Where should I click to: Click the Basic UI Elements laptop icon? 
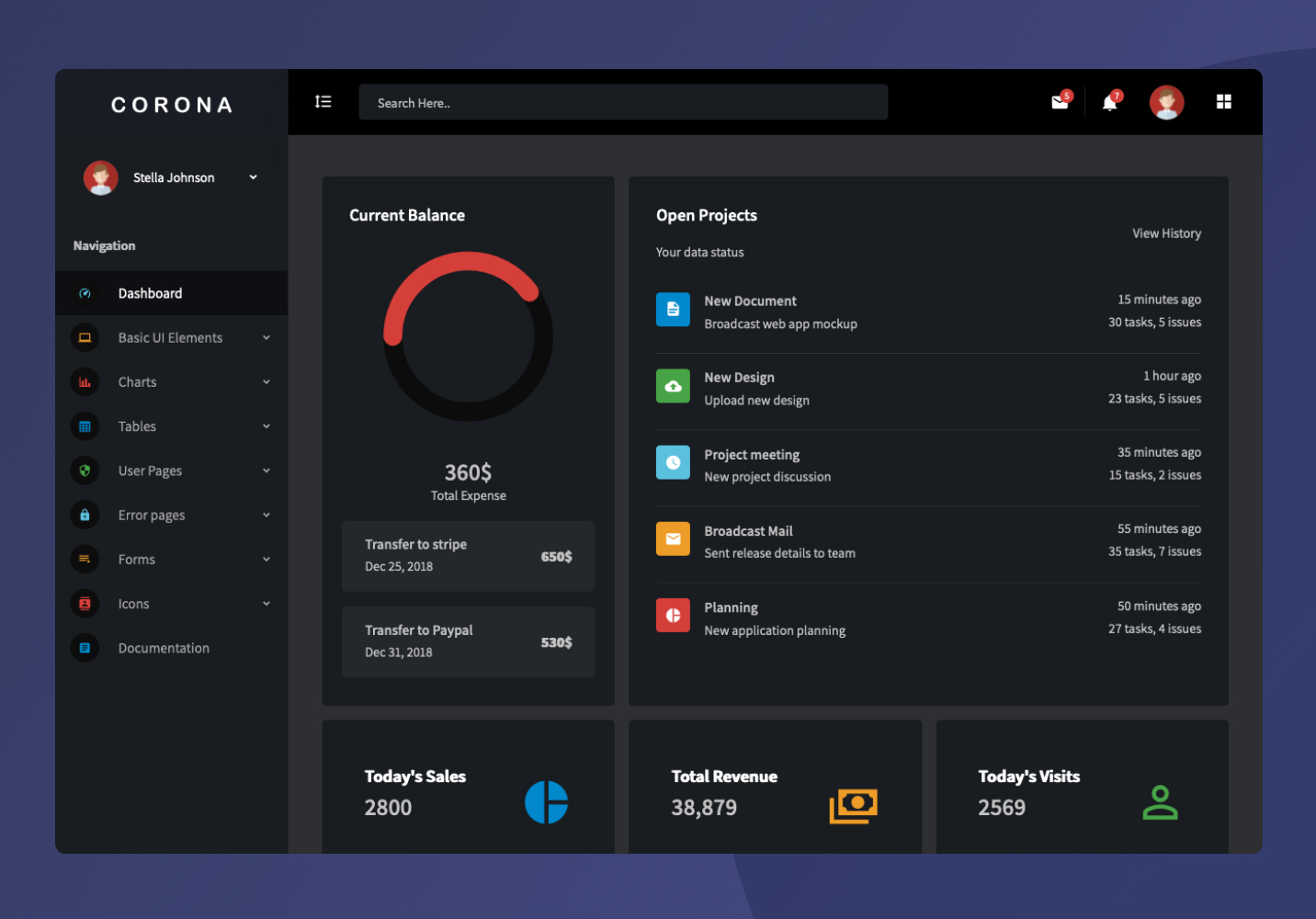point(85,337)
